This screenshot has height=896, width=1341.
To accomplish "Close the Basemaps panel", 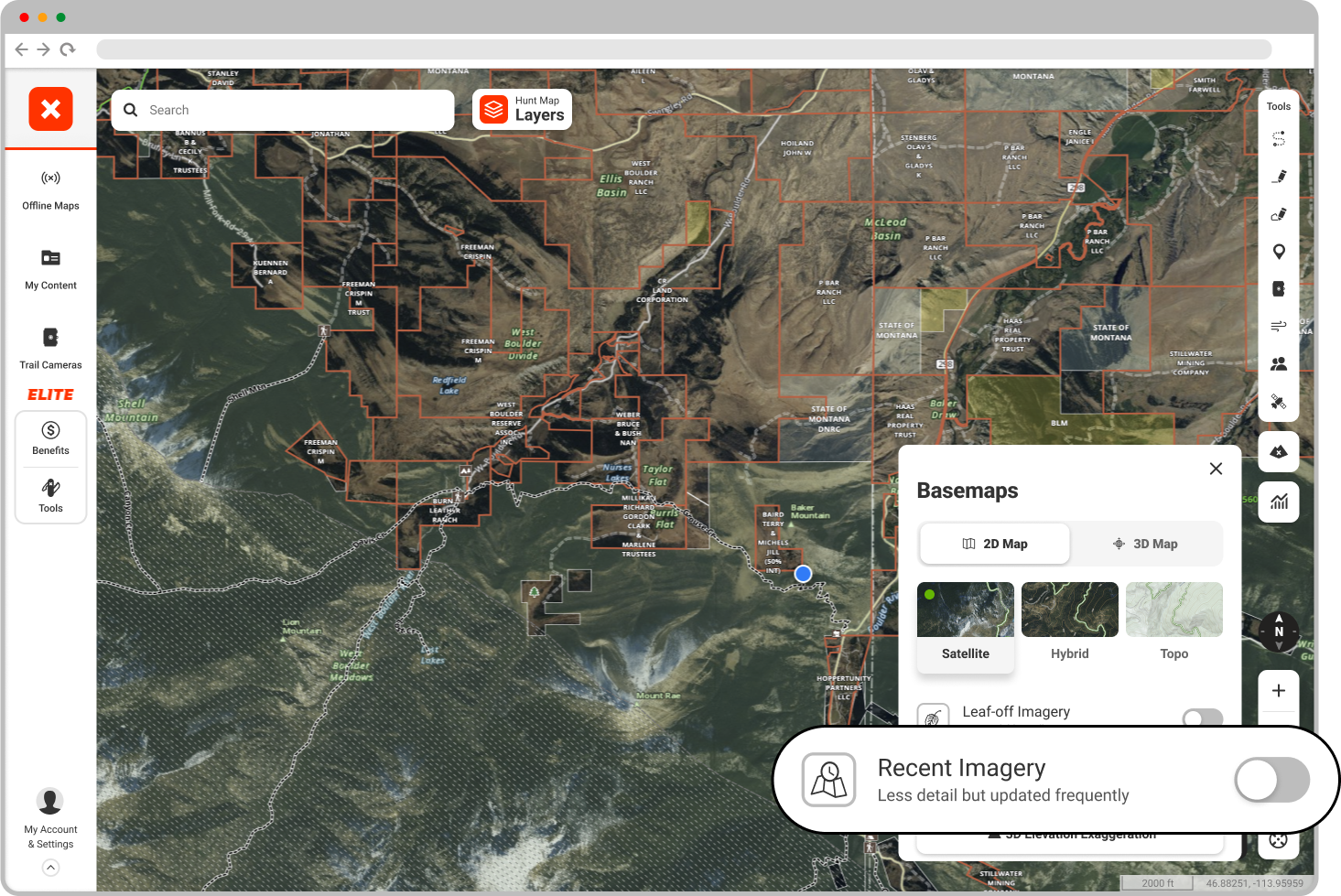I will point(1216,469).
